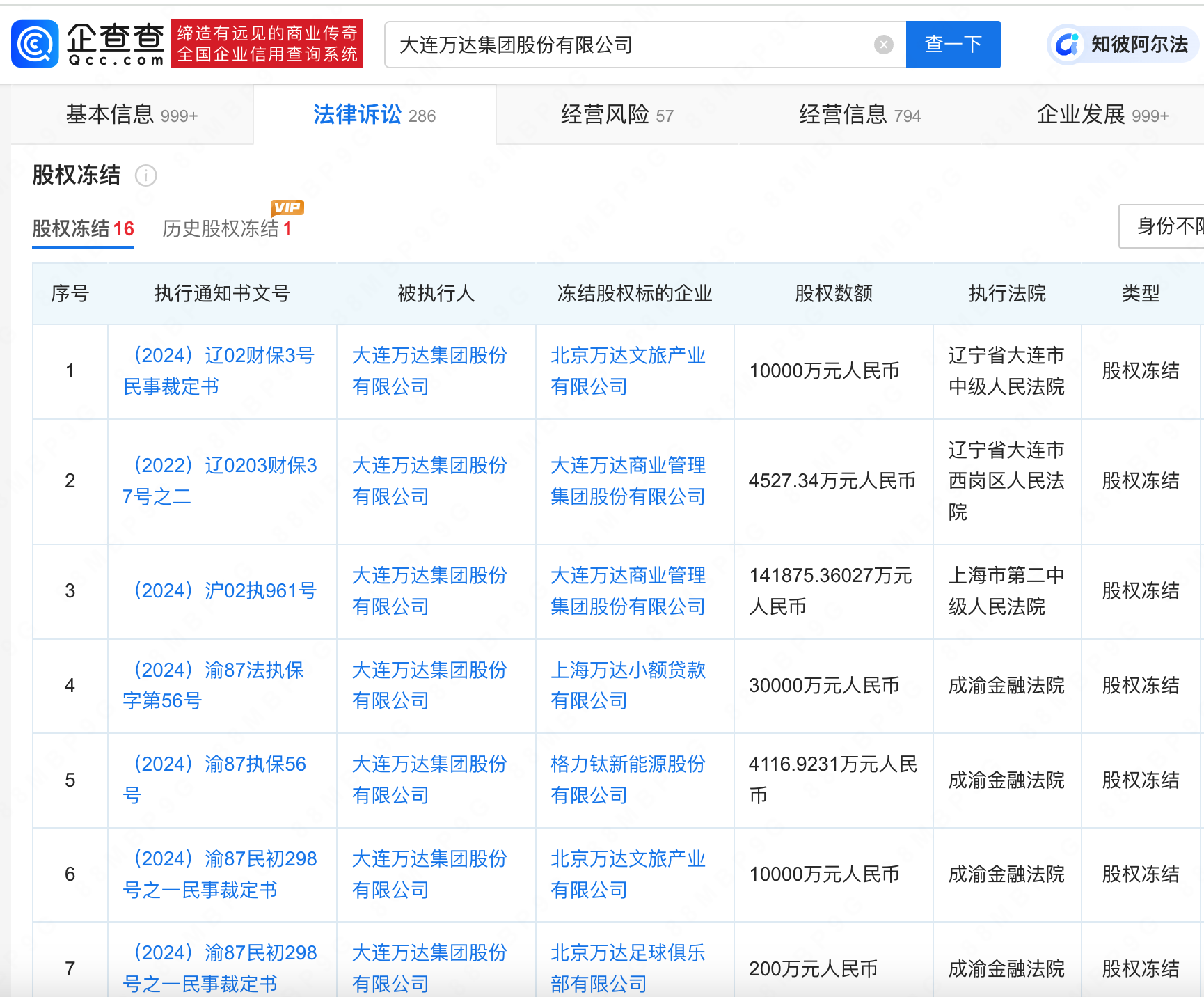The image size is (1204, 997).
Task: Click the red slogan banner 缔造有远见的商业传奇
Action: click(x=267, y=44)
